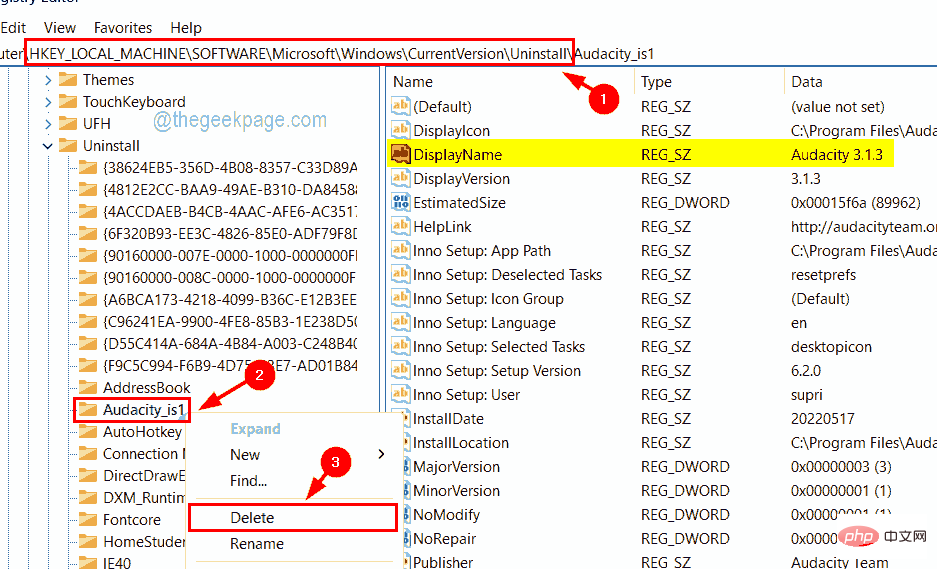Select the {90160000-008C registry key
This screenshot has width=937, height=569.
pos(229,278)
